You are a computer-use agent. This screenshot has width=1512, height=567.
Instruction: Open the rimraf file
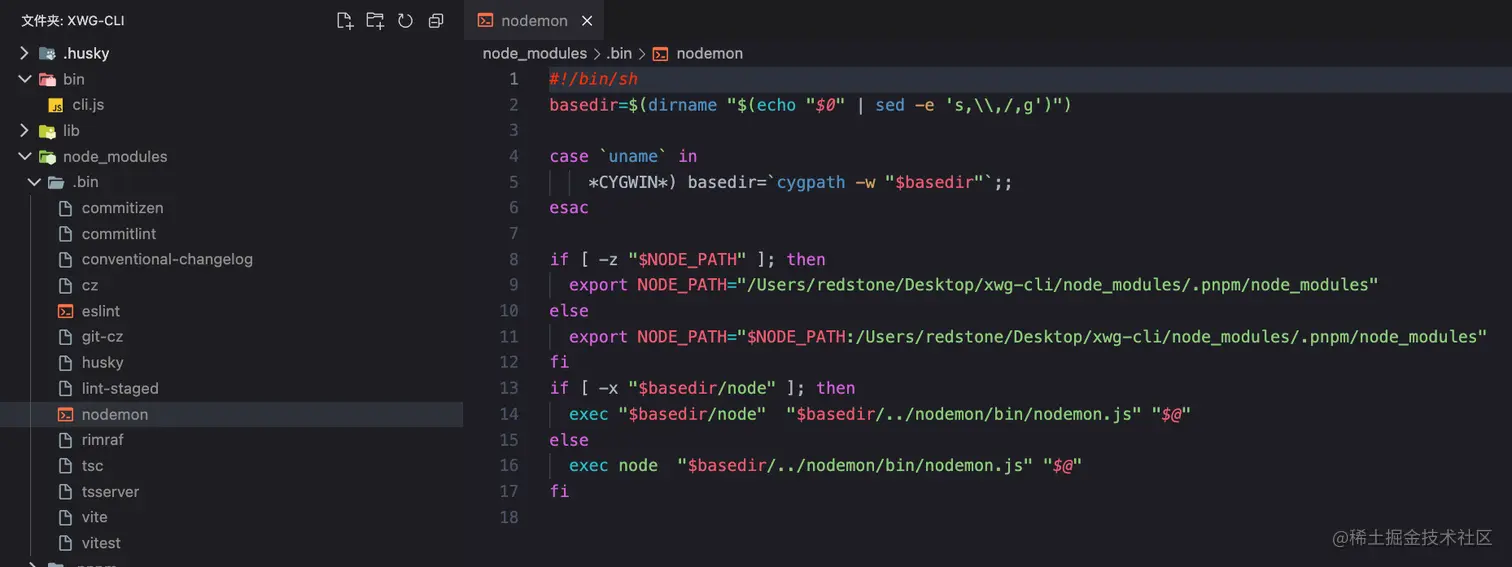coord(103,440)
